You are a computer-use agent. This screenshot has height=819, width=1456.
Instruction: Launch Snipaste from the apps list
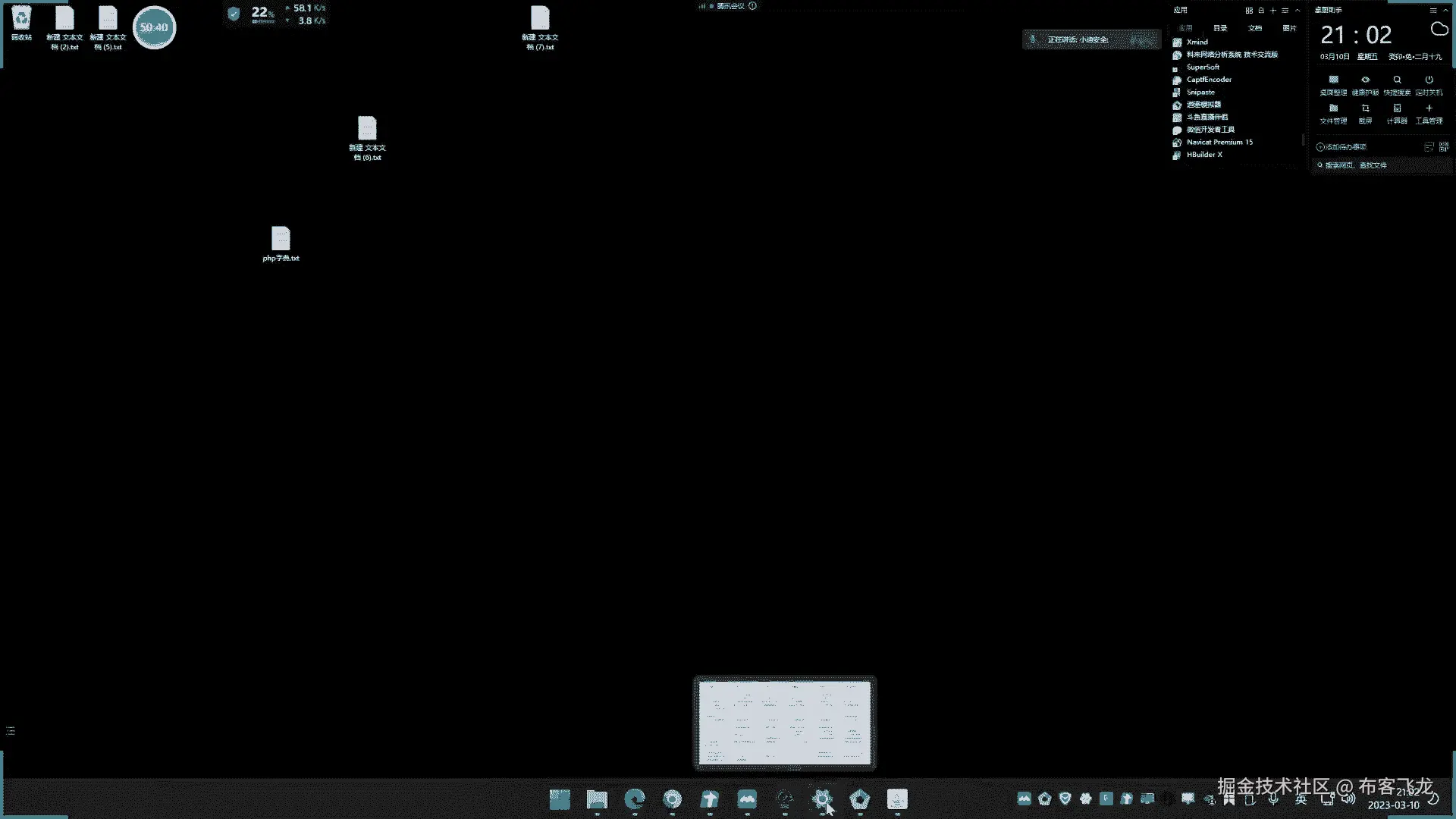[1200, 93]
